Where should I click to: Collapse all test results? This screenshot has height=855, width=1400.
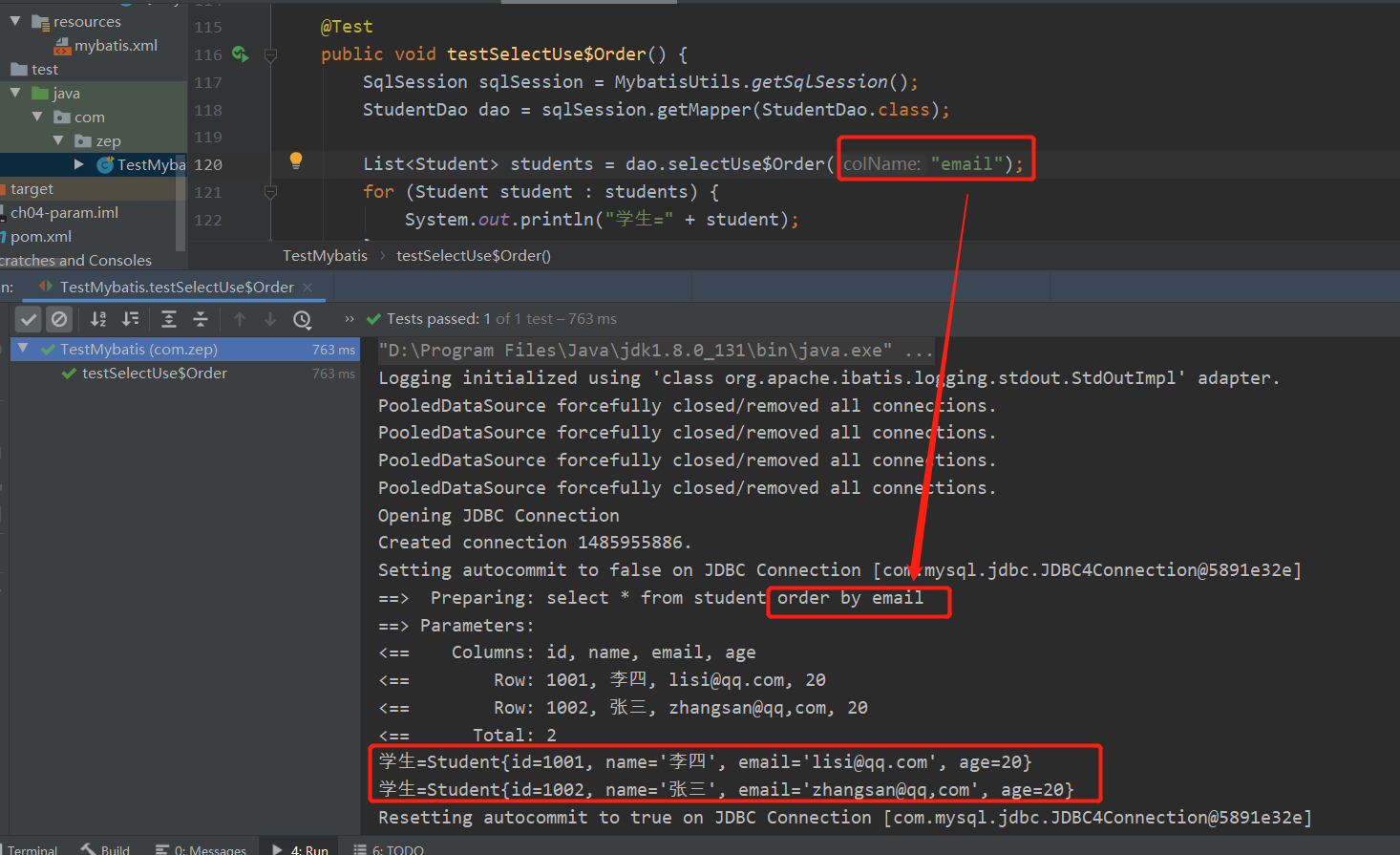point(201,319)
